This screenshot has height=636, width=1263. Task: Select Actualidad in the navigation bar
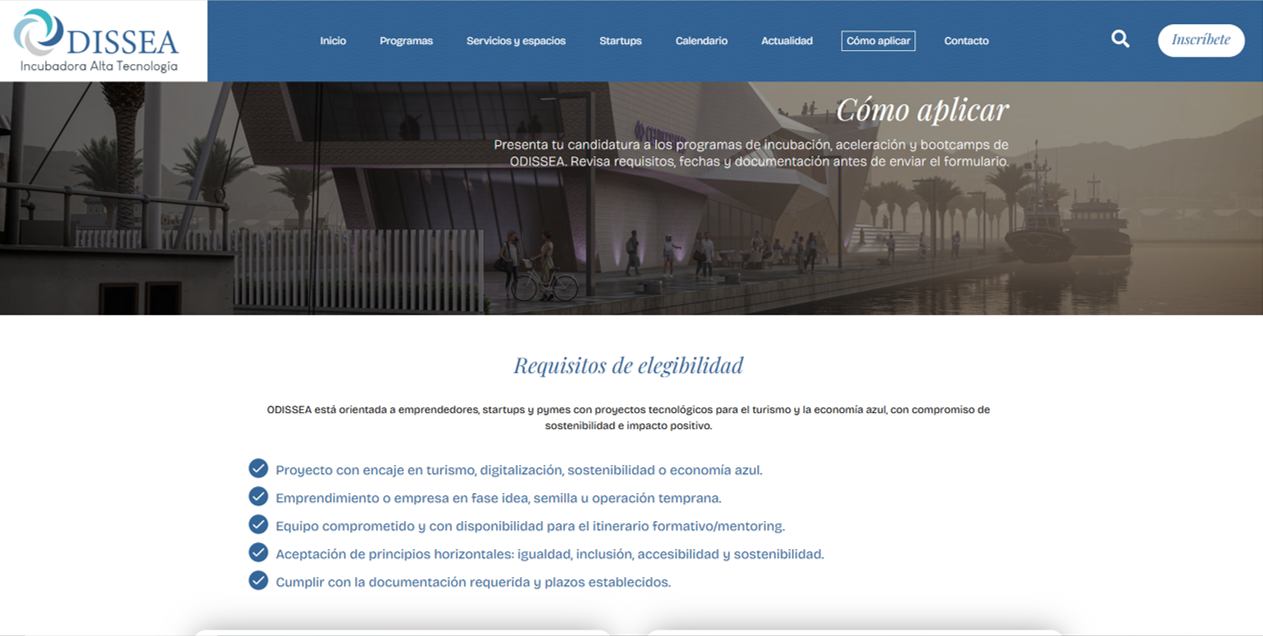[x=787, y=41]
